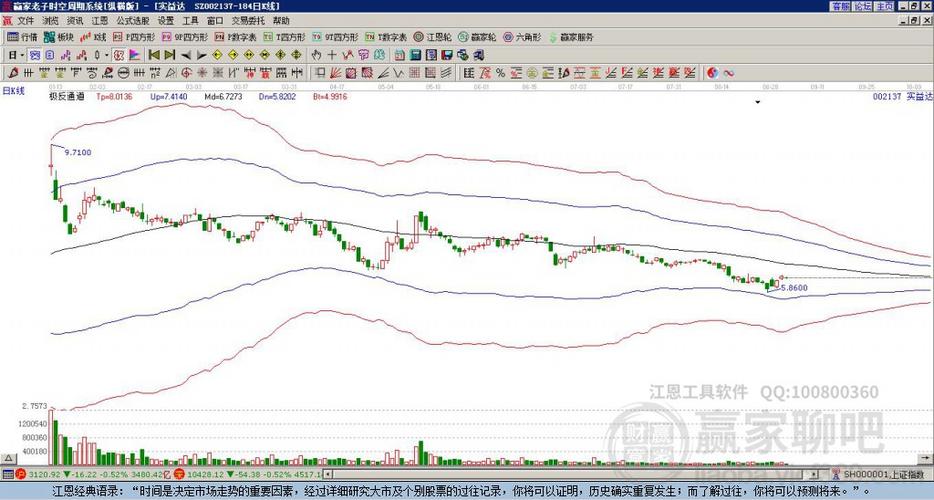Screen dimensions: 934x500
Task: Toggle the second highlighted view-mode button
Action: 49,55
